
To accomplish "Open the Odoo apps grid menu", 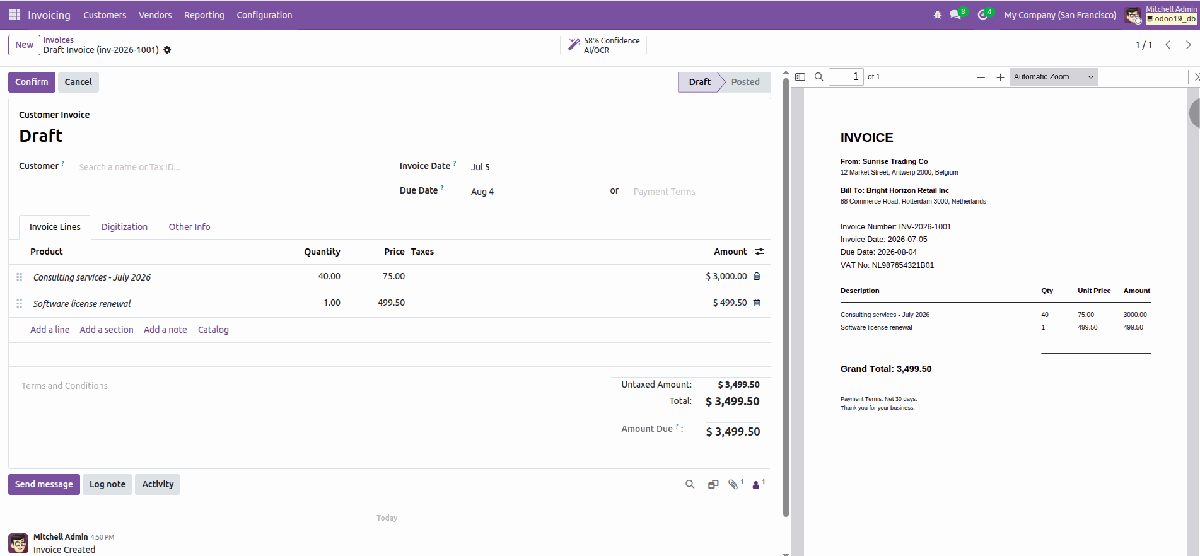I will [x=14, y=15].
